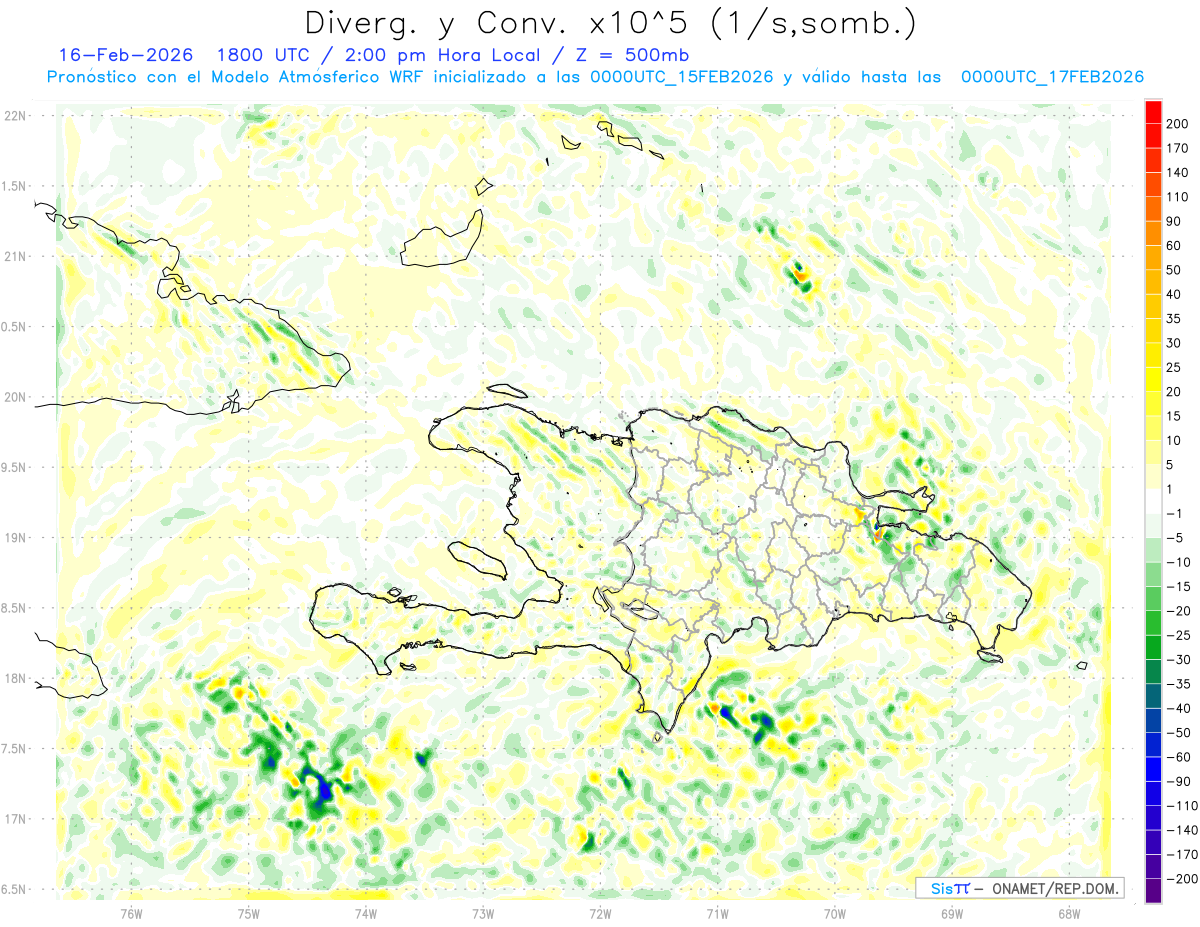Select the positive color bar label '40'
1200x927 pixels.
tap(1174, 294)
